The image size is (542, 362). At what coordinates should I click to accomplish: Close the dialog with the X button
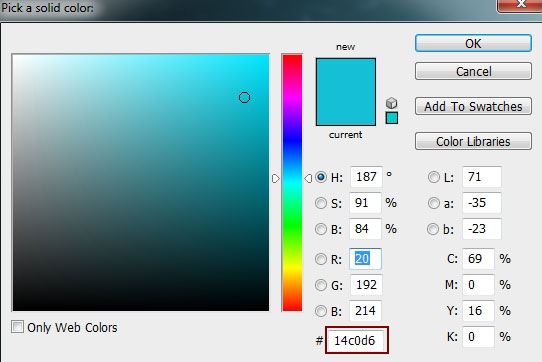pos(520,5)
